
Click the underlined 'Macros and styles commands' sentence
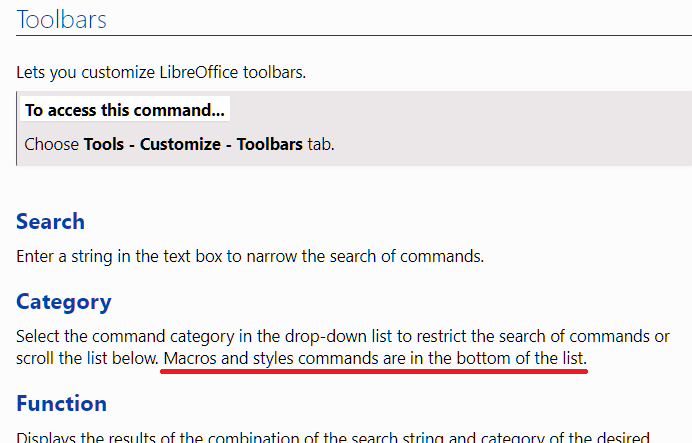click(x=375, y=358)
